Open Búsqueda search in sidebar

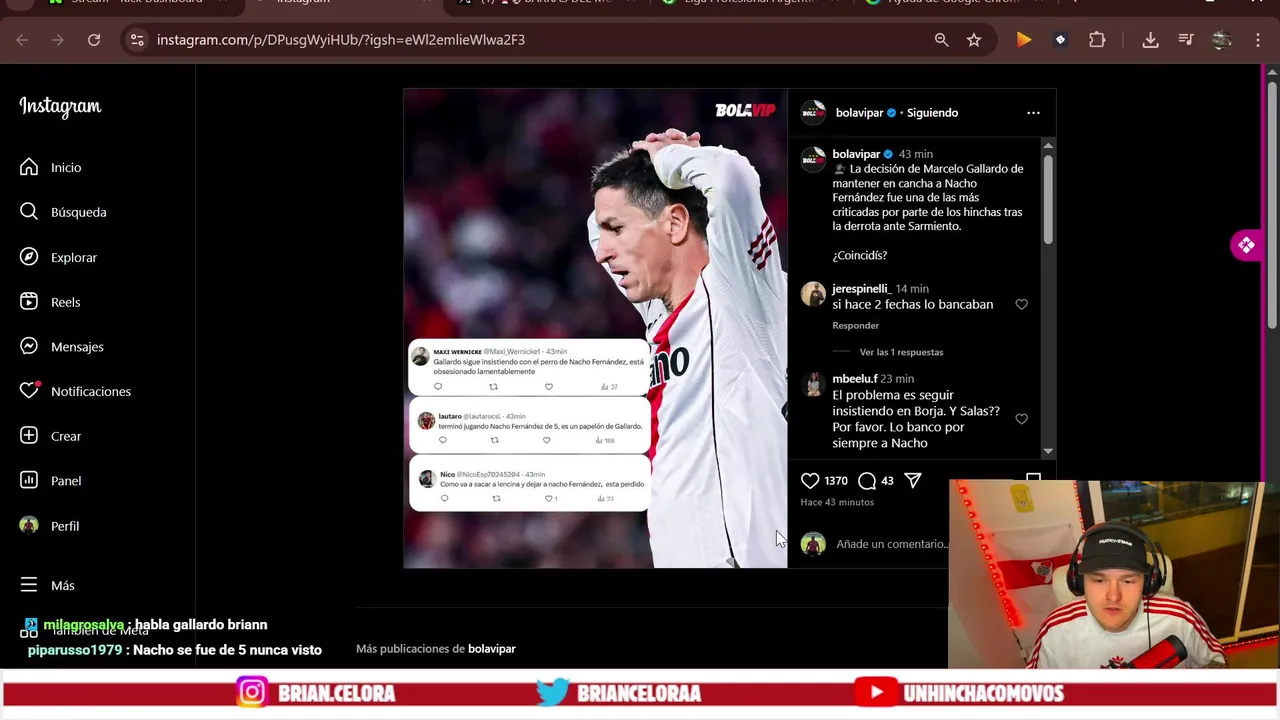[x=64, y=212]
